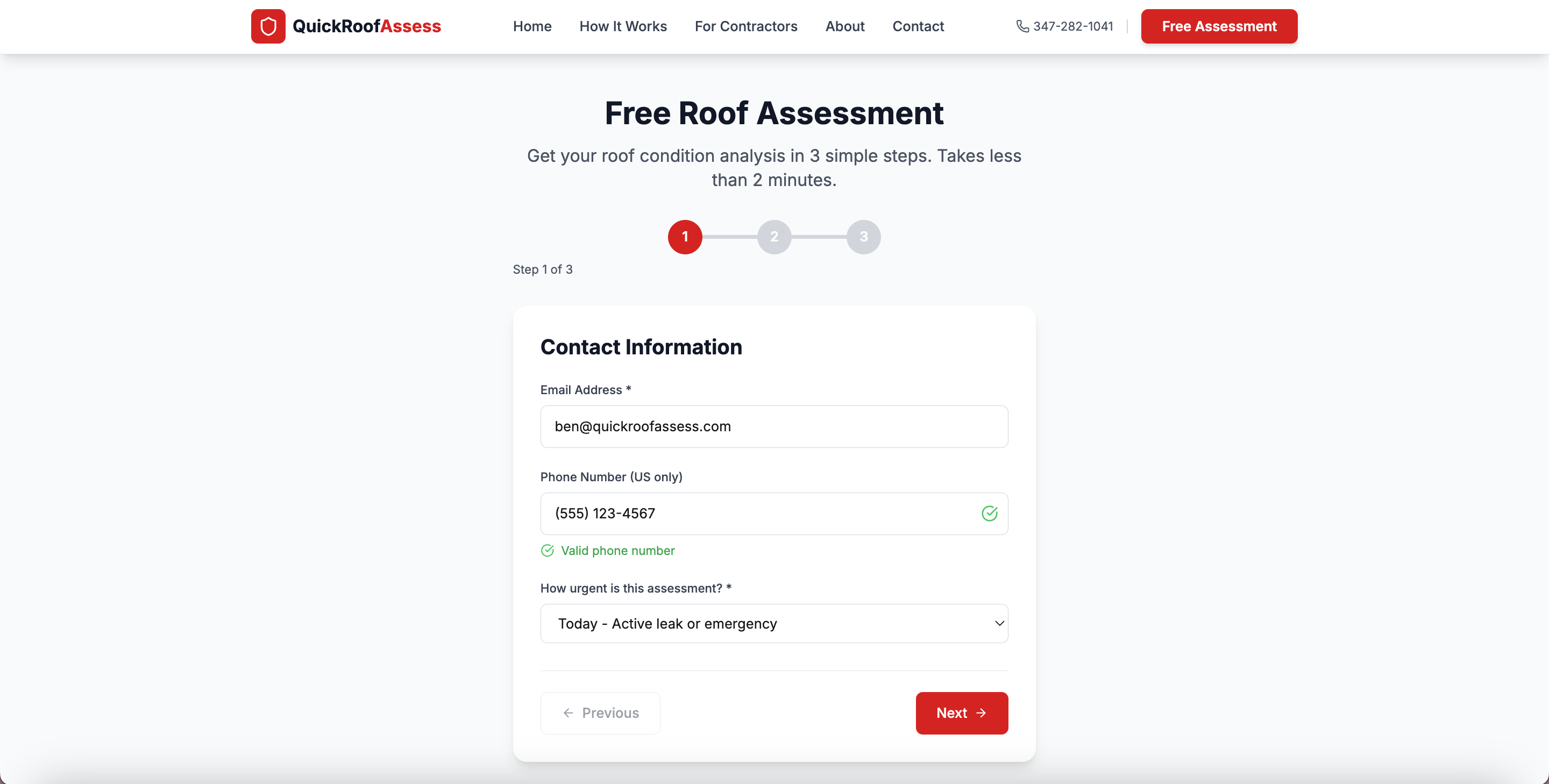Click the arrow icon inside the Next button
Image resolution: width=1549 pixels, height=784 pixels.
(x=982, y=713)
